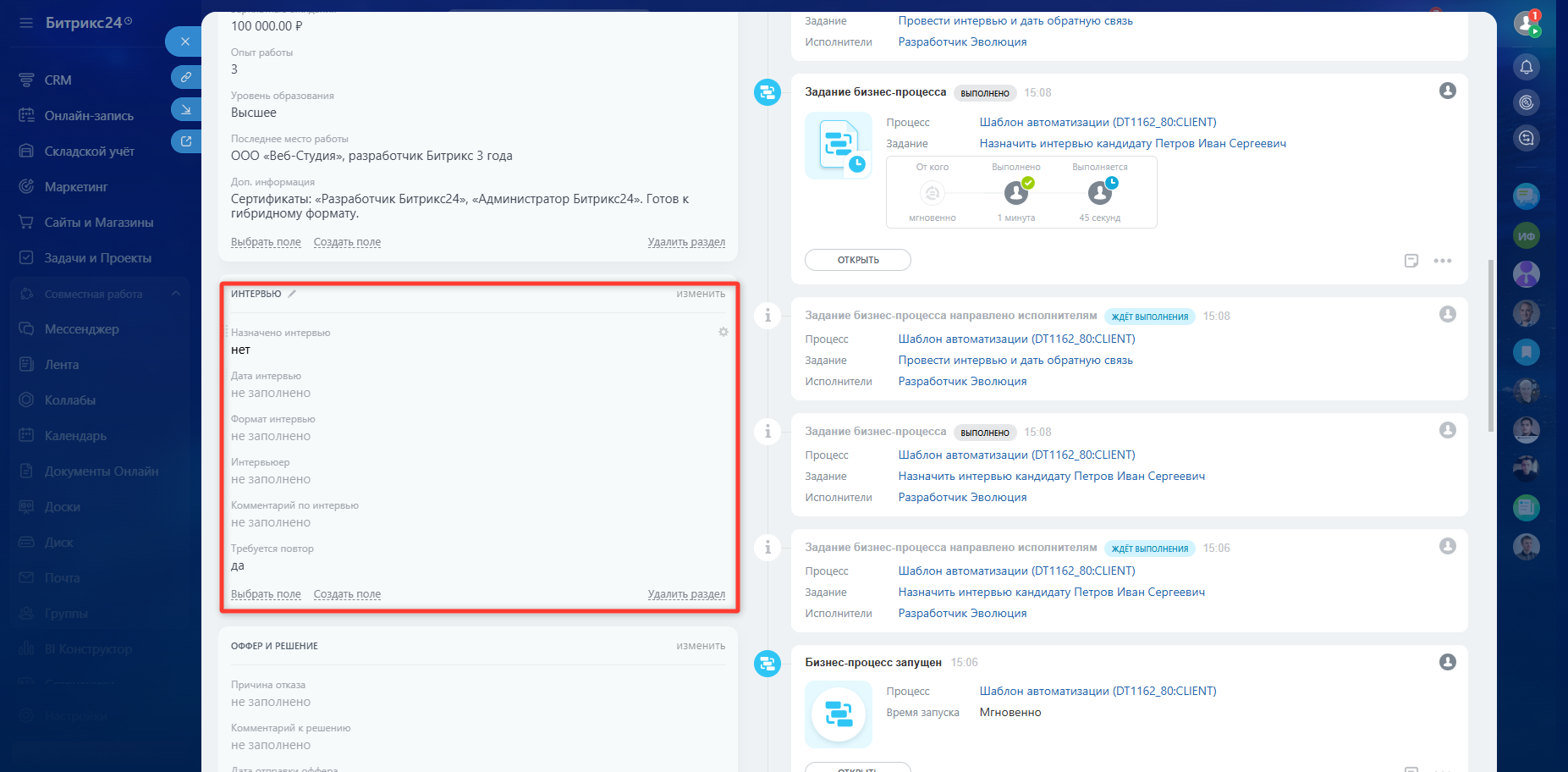Click the collapse arrow icon button under the copy link button

click(185, 109)
